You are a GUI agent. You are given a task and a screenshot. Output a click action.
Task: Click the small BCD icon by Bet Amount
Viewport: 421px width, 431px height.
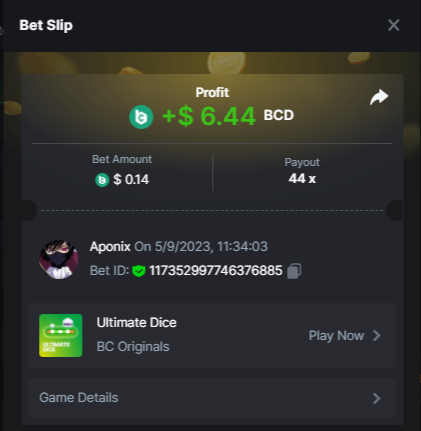pos(102,180)
